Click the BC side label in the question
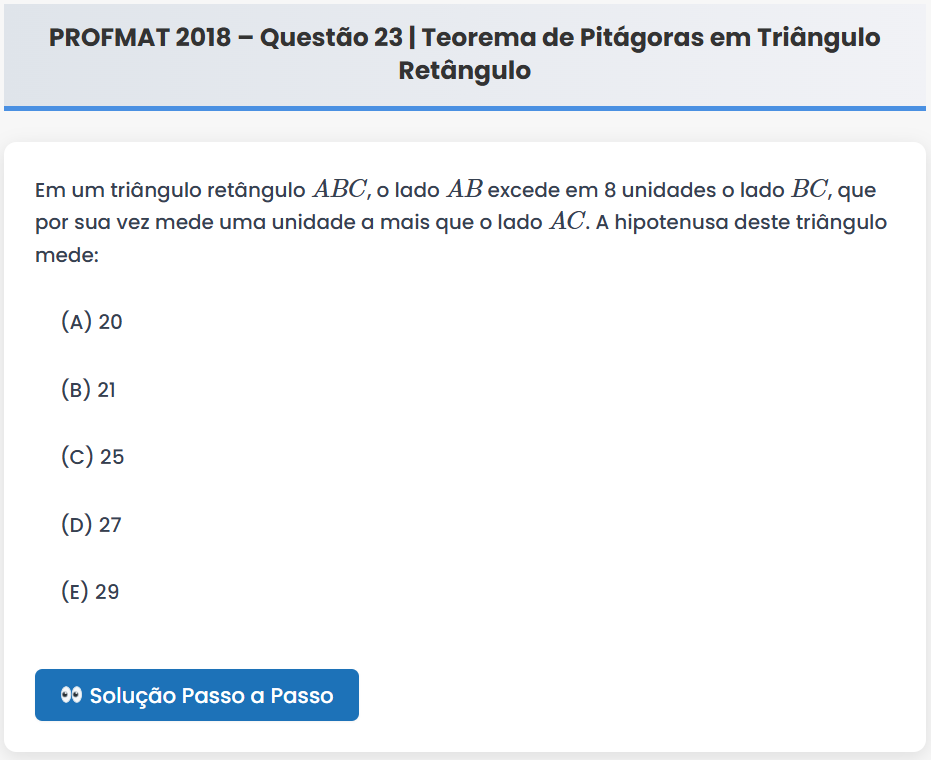931x760 pixels. (809, 190)
